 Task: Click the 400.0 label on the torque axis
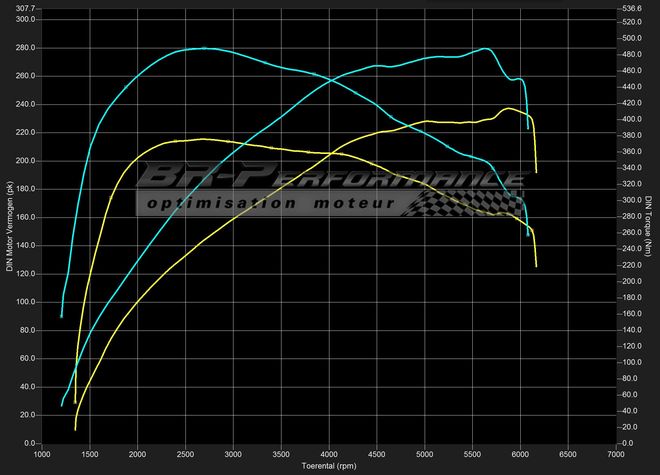[630, 119]
